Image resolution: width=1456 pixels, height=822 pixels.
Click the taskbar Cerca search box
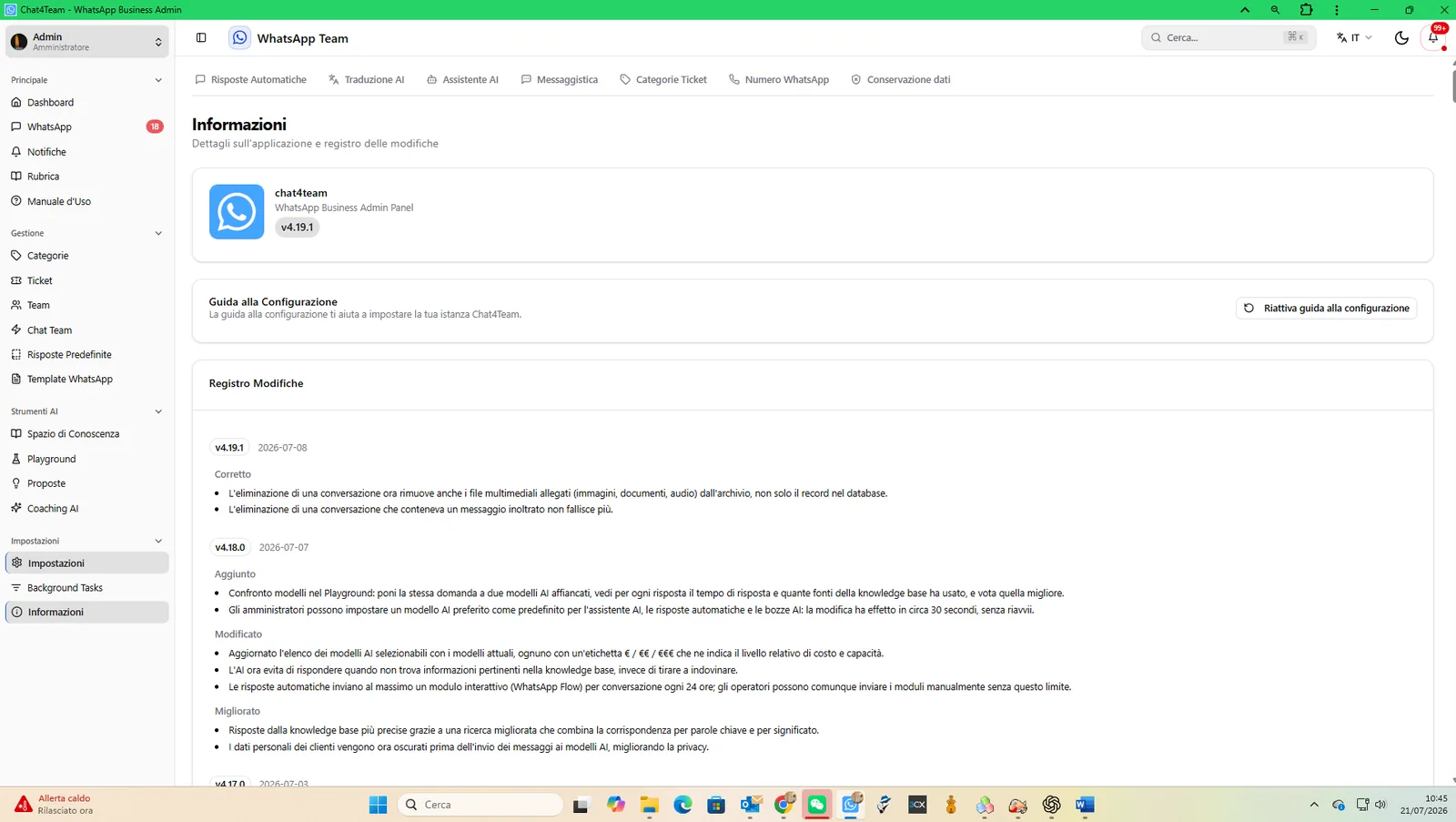pyautogui.click(x=480, y=805)
